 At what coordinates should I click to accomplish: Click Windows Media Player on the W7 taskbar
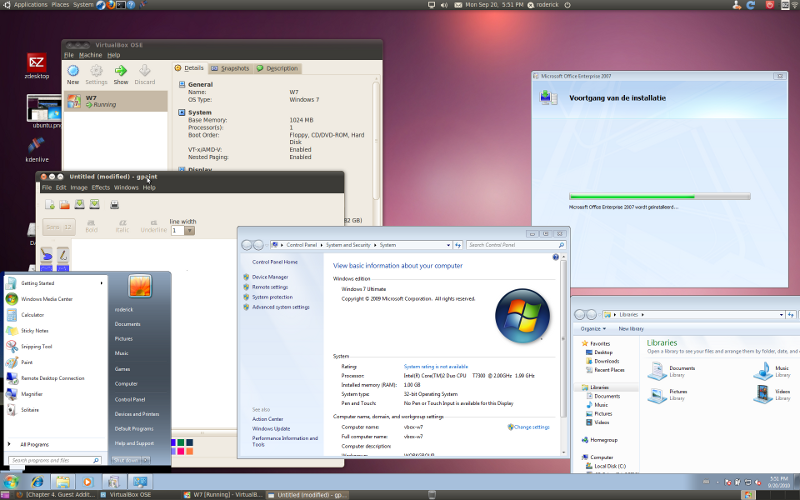88,481
